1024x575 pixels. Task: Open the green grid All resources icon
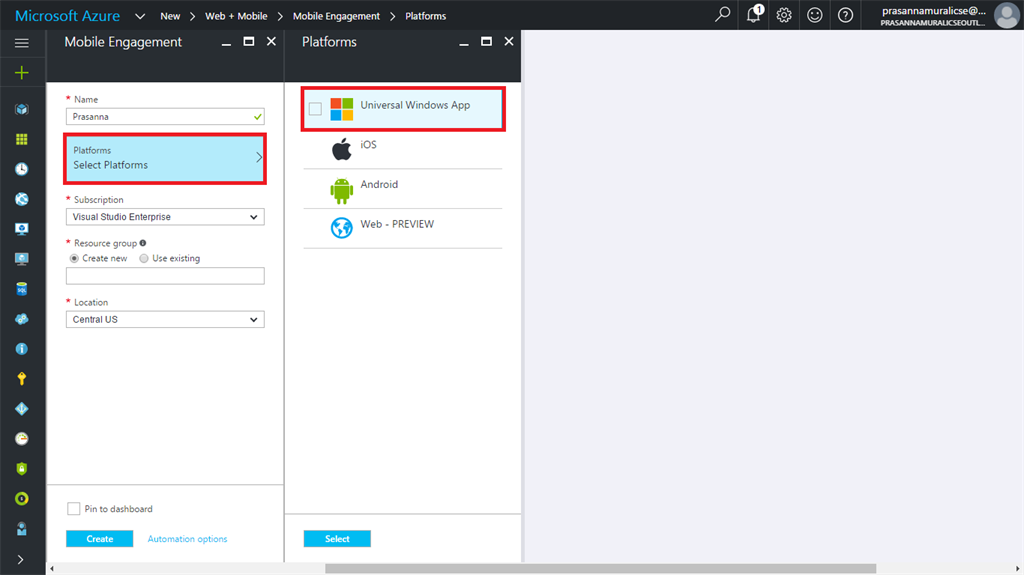point(22,139)
